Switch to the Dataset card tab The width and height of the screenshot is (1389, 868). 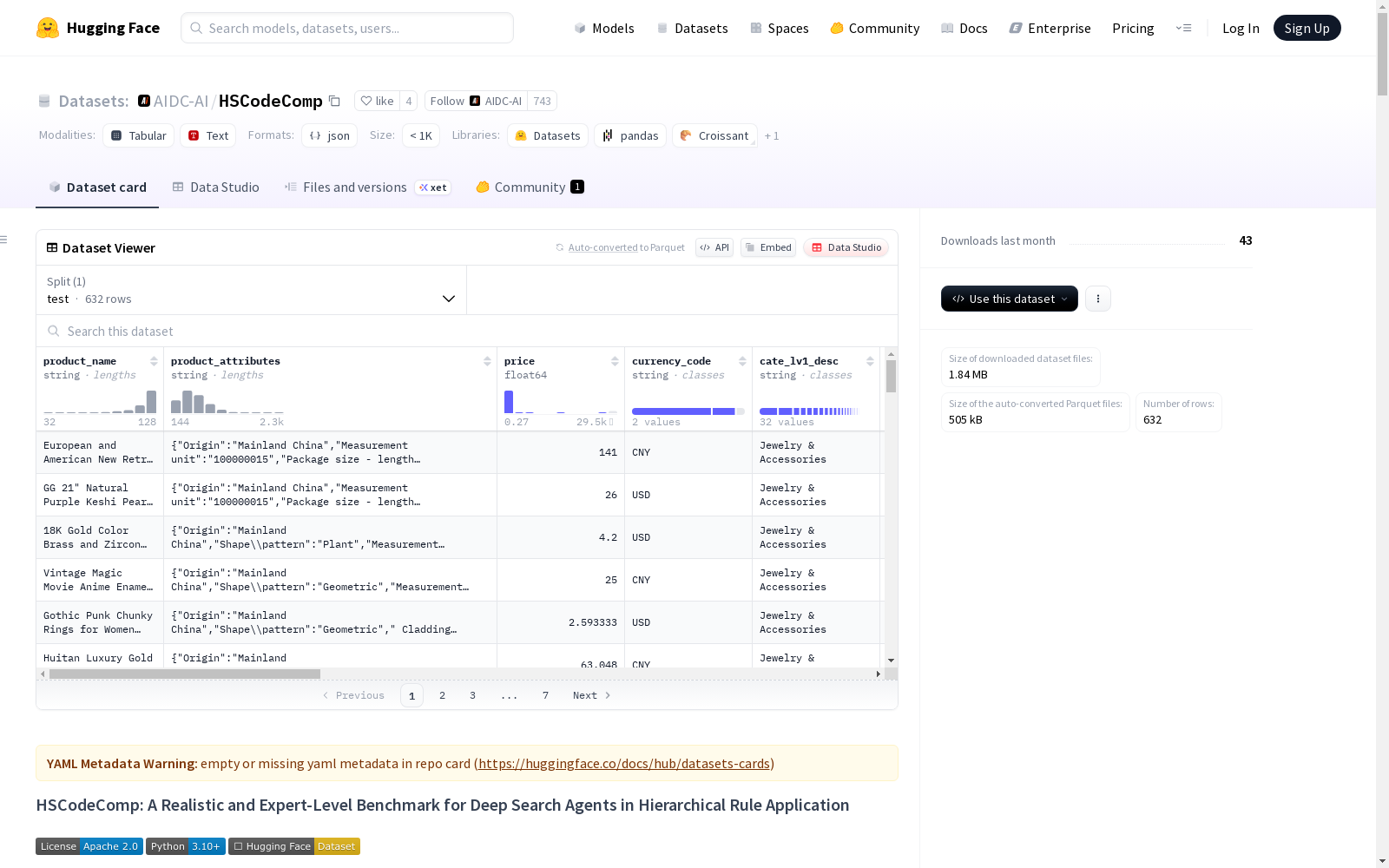(x=97, y=187)
